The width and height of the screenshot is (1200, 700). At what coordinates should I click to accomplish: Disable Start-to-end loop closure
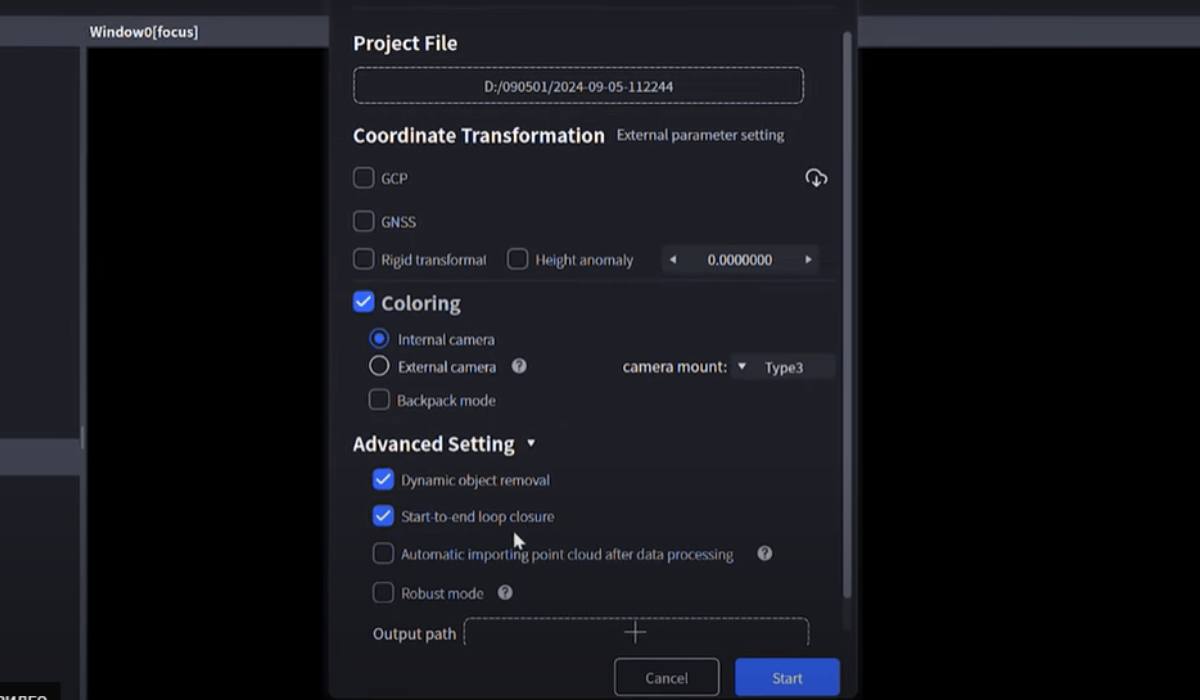pyautogui.click(x=383, y=516)
